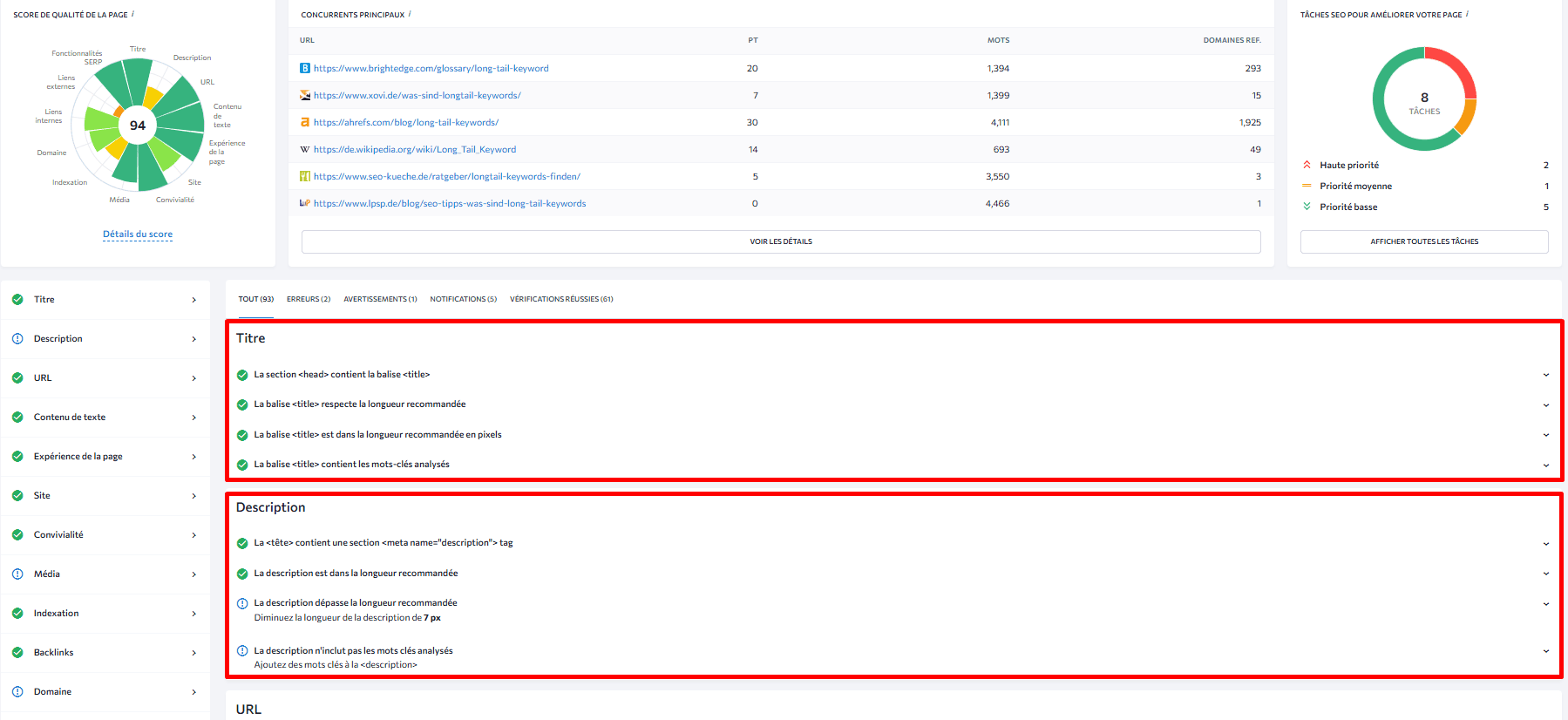The height and width of the screenshot is (720, 1568).
Task: Click check icon for 'La section <head> contient la balise <title>'
Action: point(242,375)
